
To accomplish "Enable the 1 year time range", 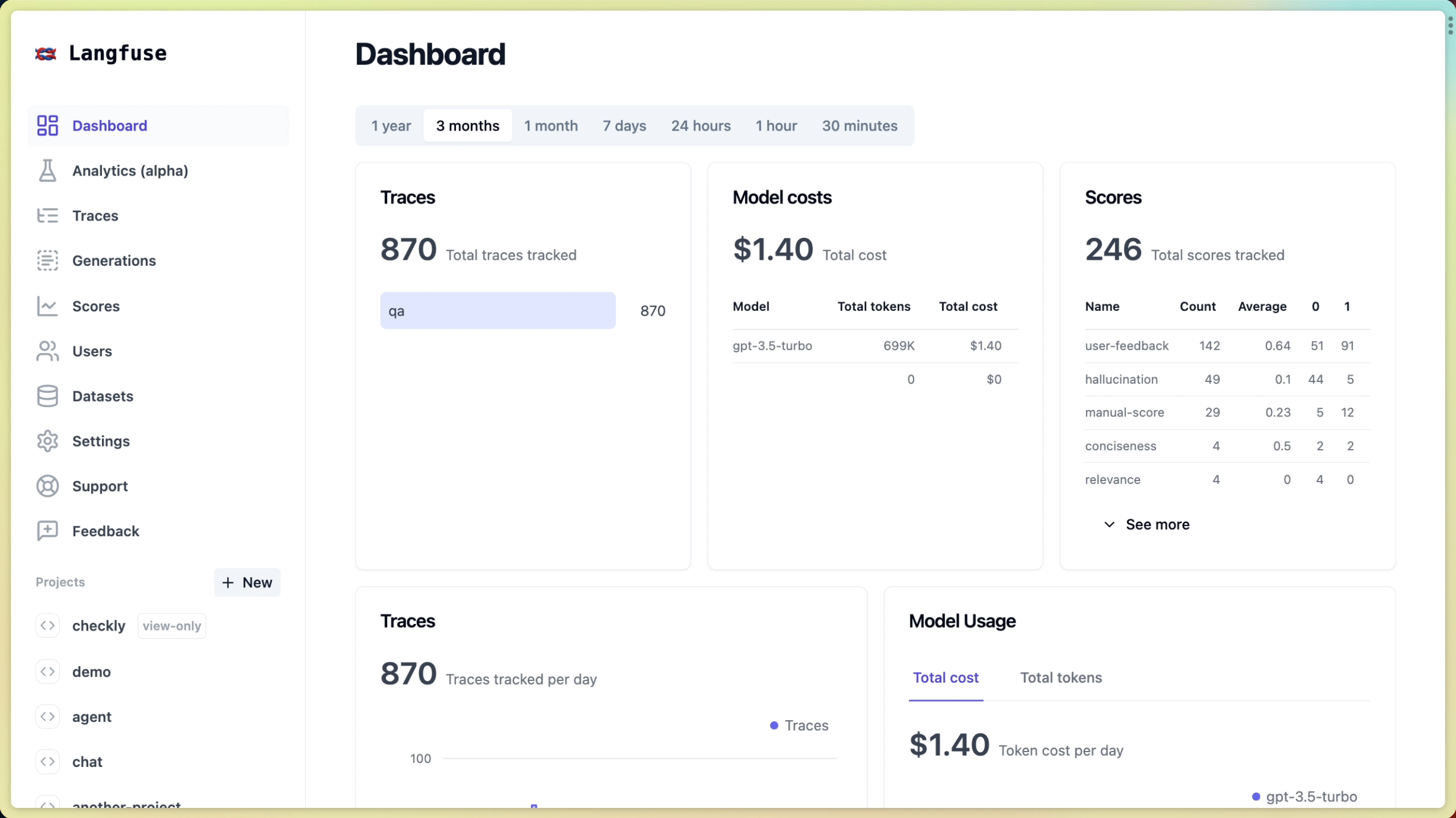I will tap(391, 125).
